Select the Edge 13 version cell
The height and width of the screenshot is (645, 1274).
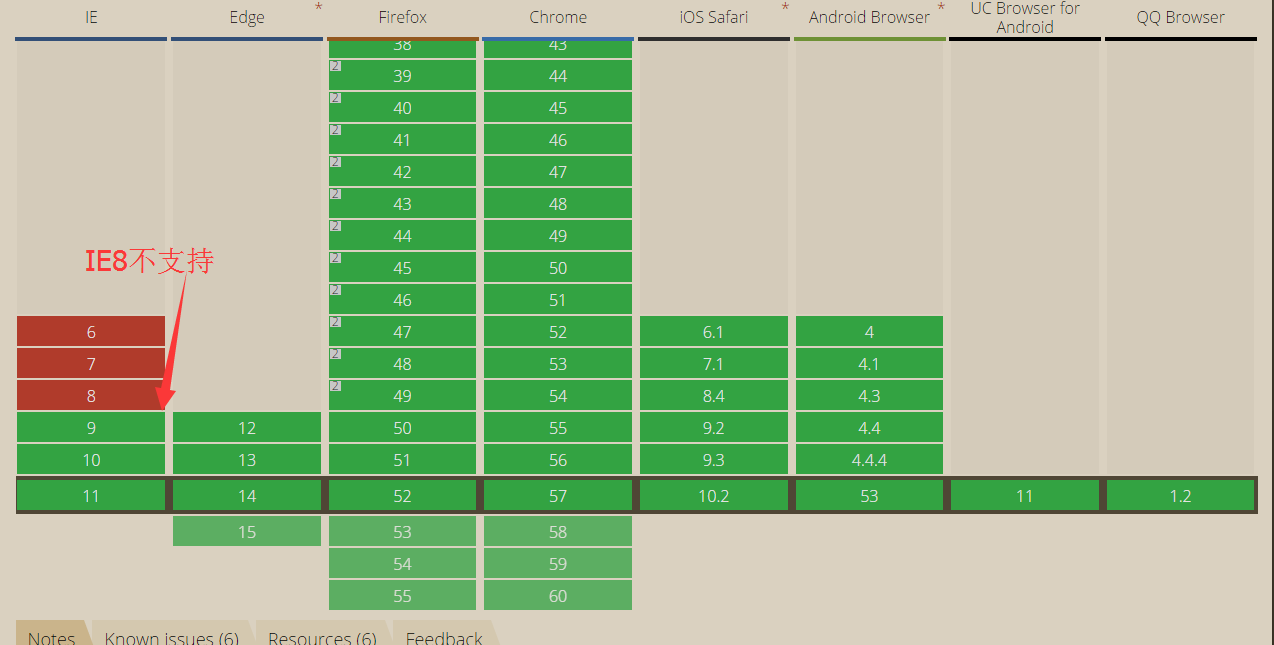pyautogui.click(x=247, y=460)
